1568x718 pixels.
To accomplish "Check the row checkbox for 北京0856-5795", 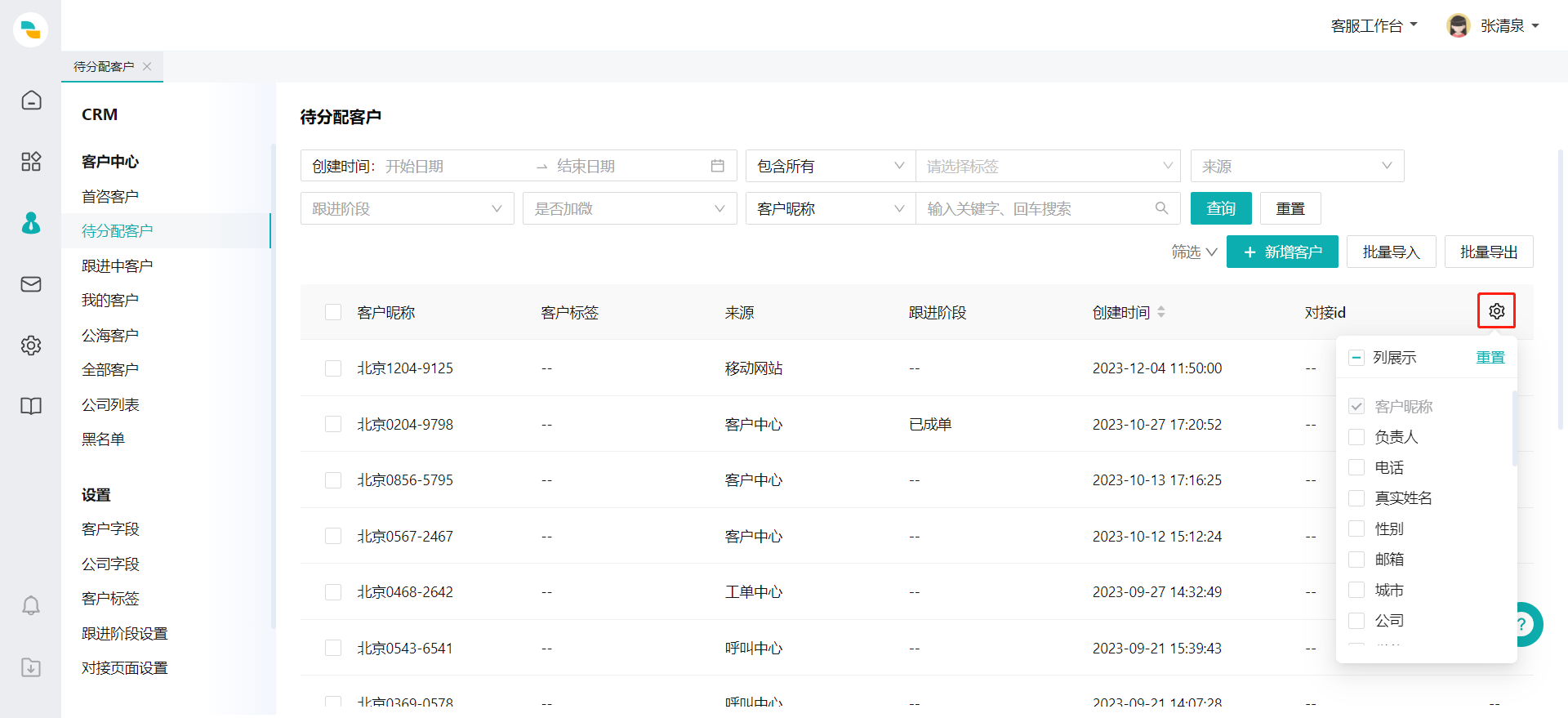I will [x=333, y=480].
